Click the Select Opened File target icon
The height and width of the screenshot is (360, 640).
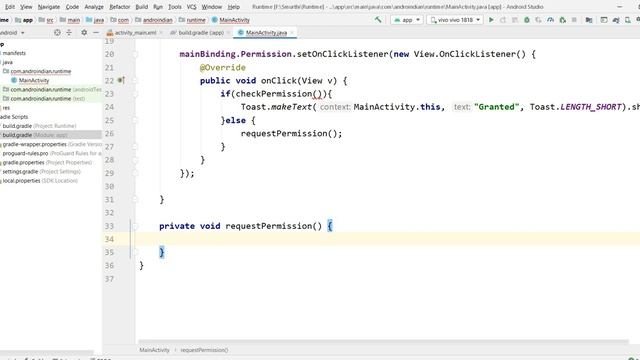click(x=57, y=32)
